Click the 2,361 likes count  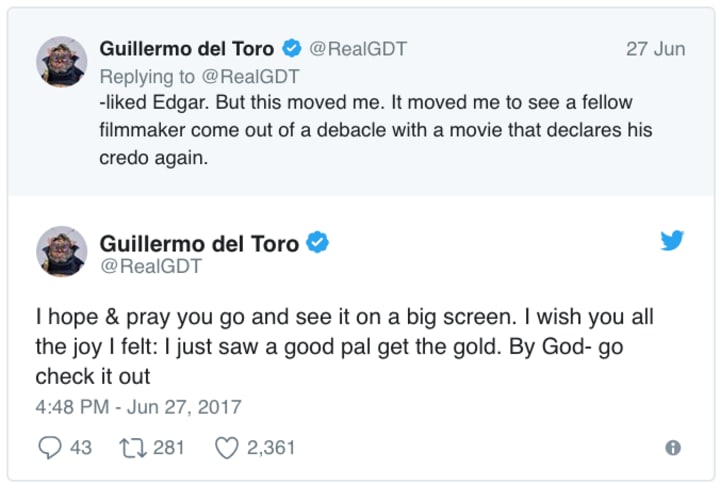(x=270, y=447)
